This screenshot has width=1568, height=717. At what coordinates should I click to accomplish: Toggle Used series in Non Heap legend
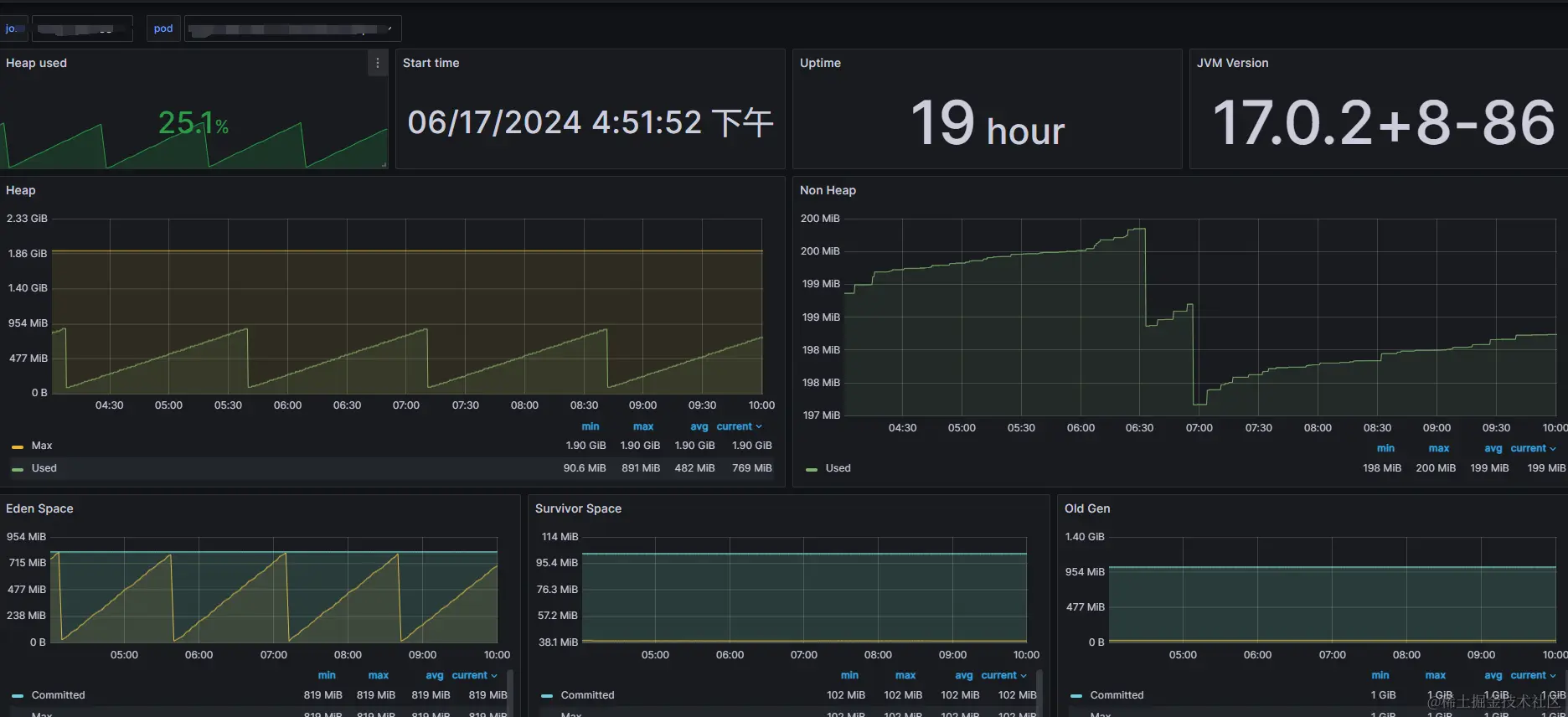point(838,468)
